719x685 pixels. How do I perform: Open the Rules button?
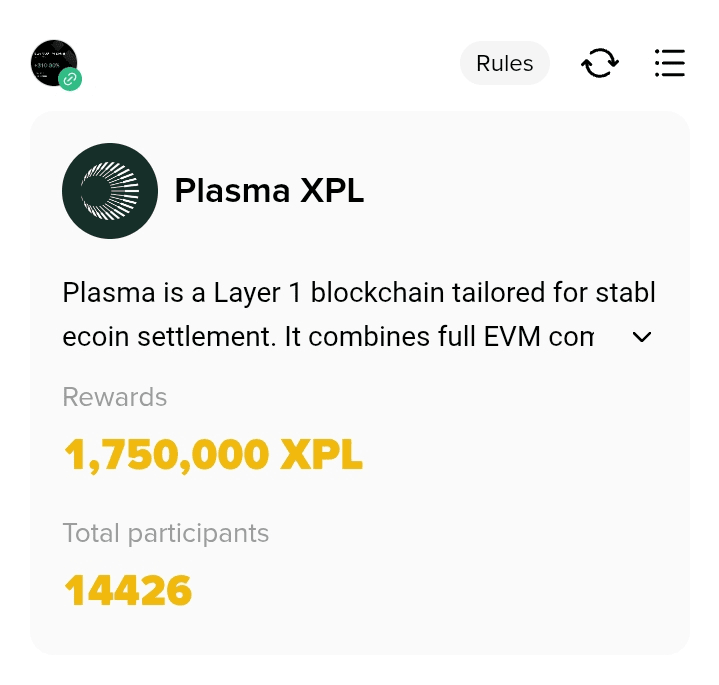pos(504,63)
